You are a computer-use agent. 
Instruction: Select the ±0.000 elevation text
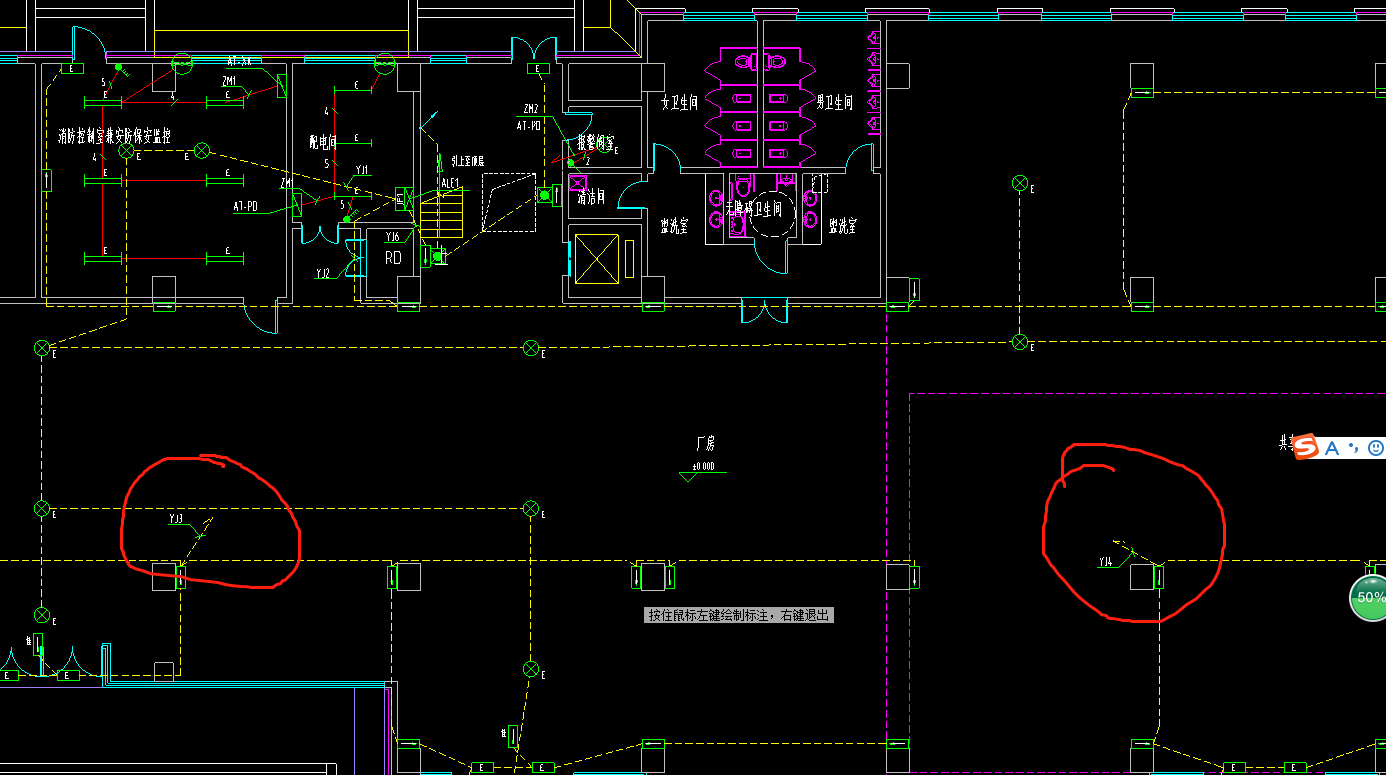pyautogui.click(x=703, y=467)
